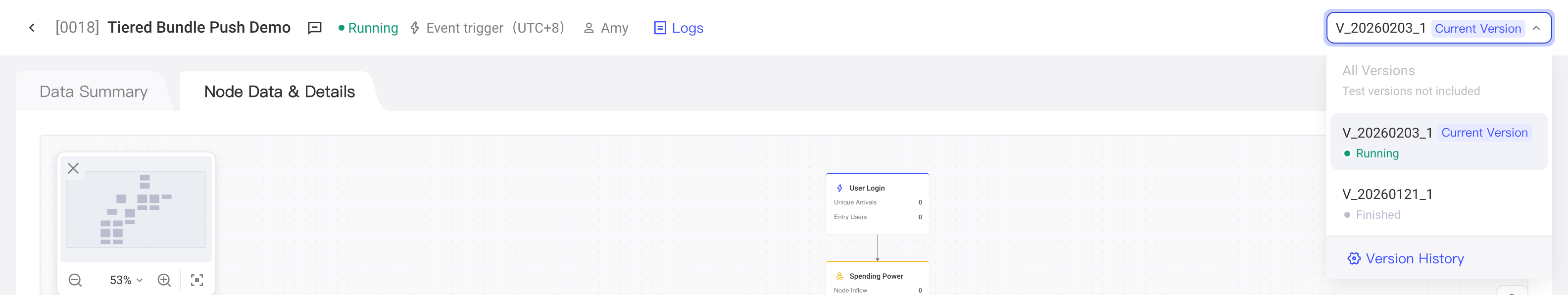Fit canvas to screen

click(196, 280)
